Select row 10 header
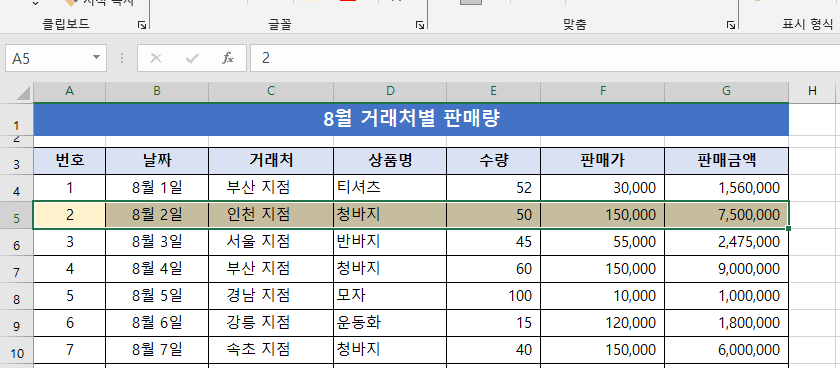This screenshot has width=840, height=368. pyautogui.click(x=16, y=351)
